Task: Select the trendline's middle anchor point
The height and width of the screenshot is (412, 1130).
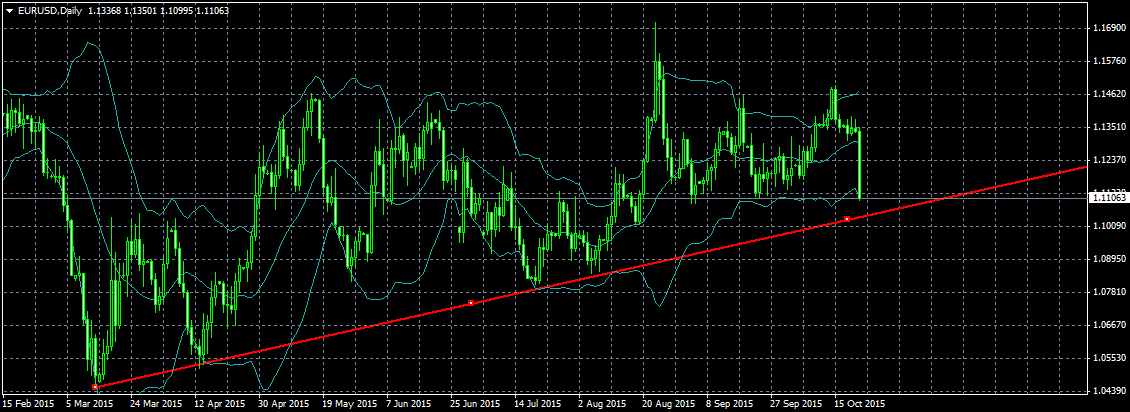Action: coord(471,303)
